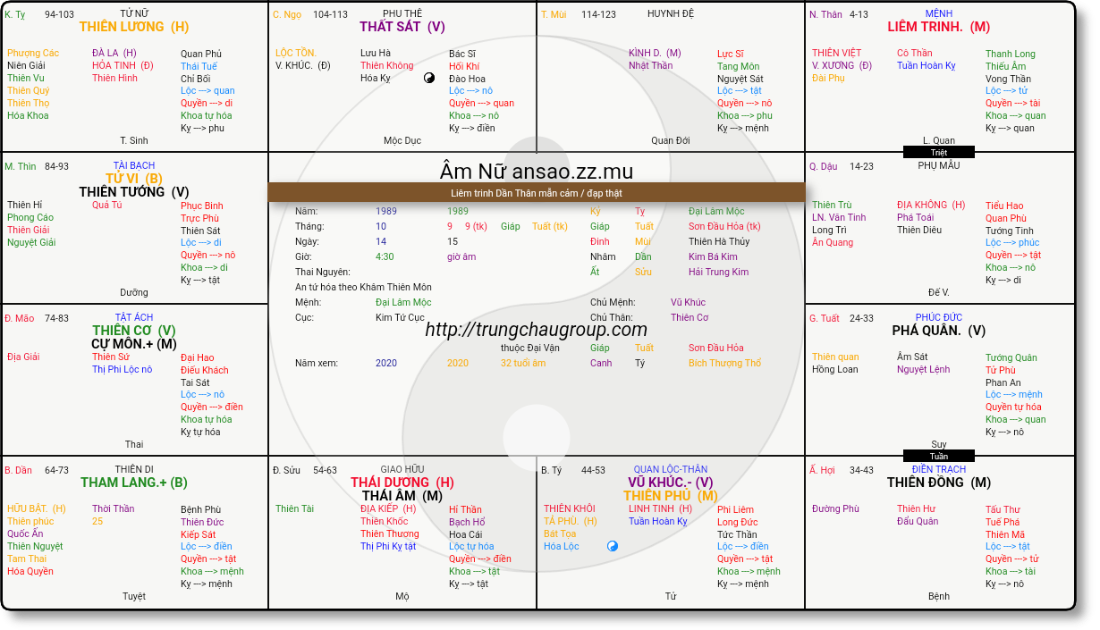Image resolution: width=1100 pixels, height=630 pixels.
Task: Click the PHÁ QUÂN (V) star heading
Action: pyautogui.click(x=938, y=331)
